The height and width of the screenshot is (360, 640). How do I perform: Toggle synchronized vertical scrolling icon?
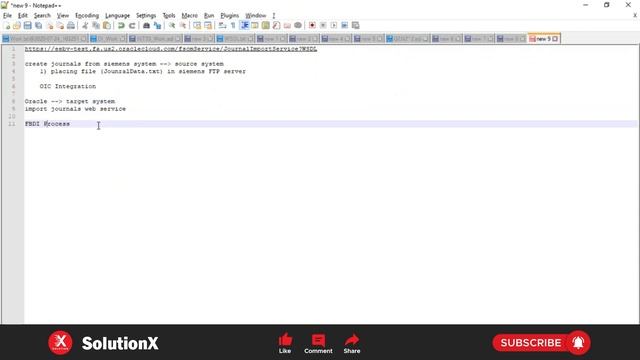coord(197,25)
